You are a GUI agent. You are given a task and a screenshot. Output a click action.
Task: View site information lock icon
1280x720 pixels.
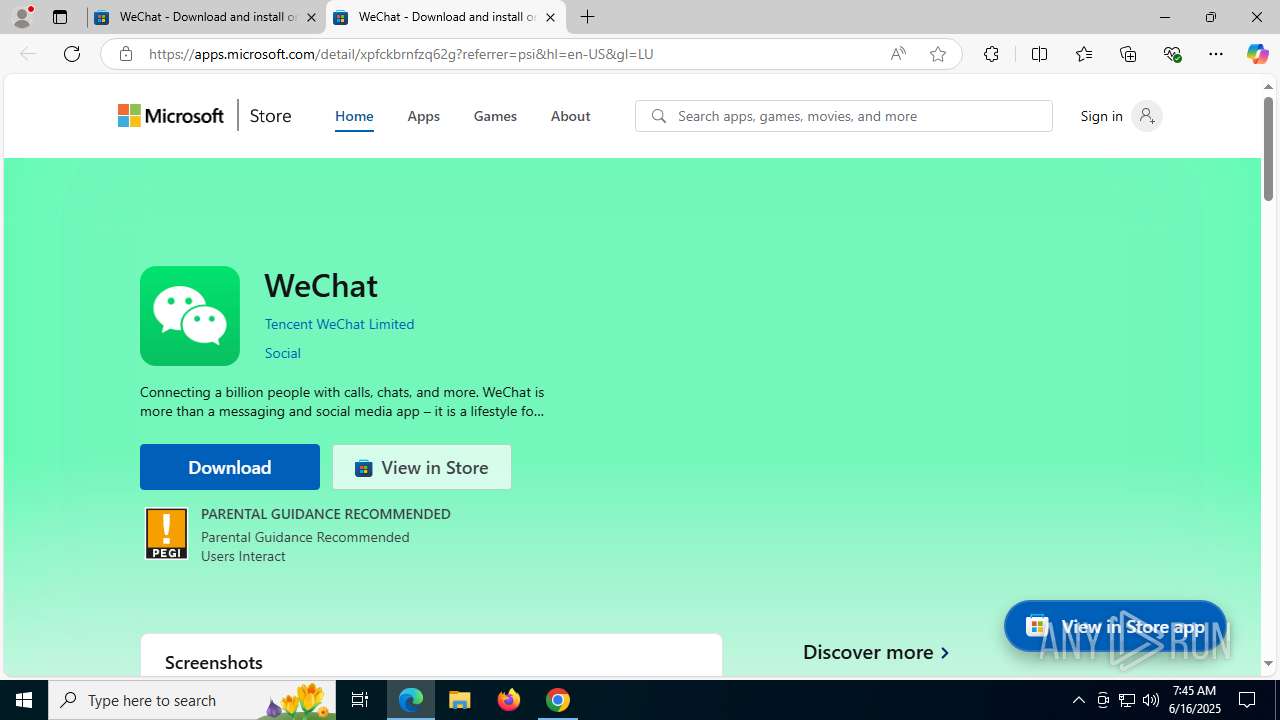tap(125, 54)
